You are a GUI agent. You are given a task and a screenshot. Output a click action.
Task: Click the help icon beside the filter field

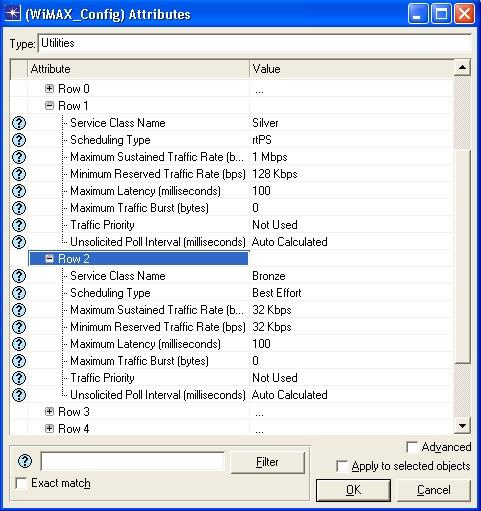click(x=25, y=461)
